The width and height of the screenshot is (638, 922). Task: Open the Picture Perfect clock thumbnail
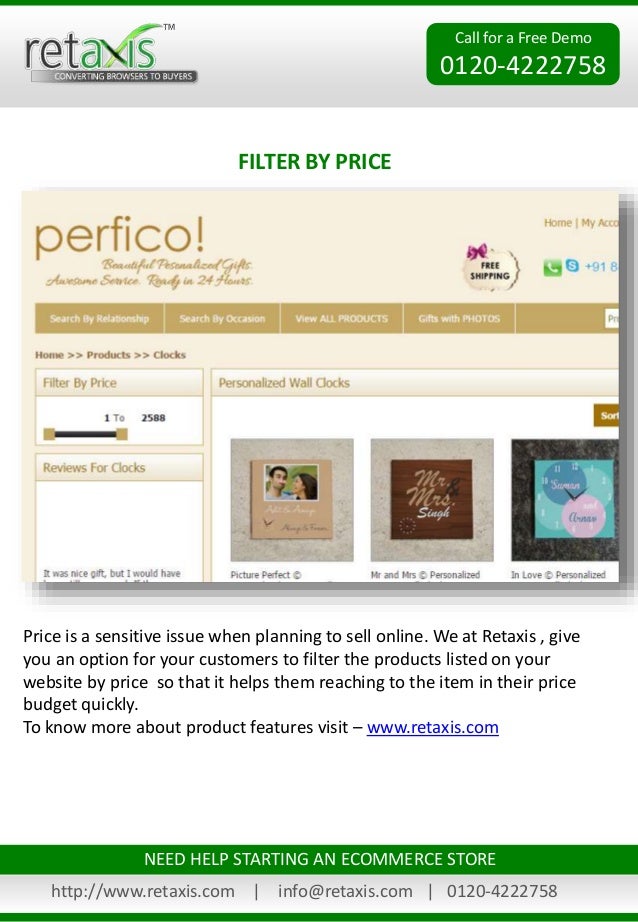point(292,500)
